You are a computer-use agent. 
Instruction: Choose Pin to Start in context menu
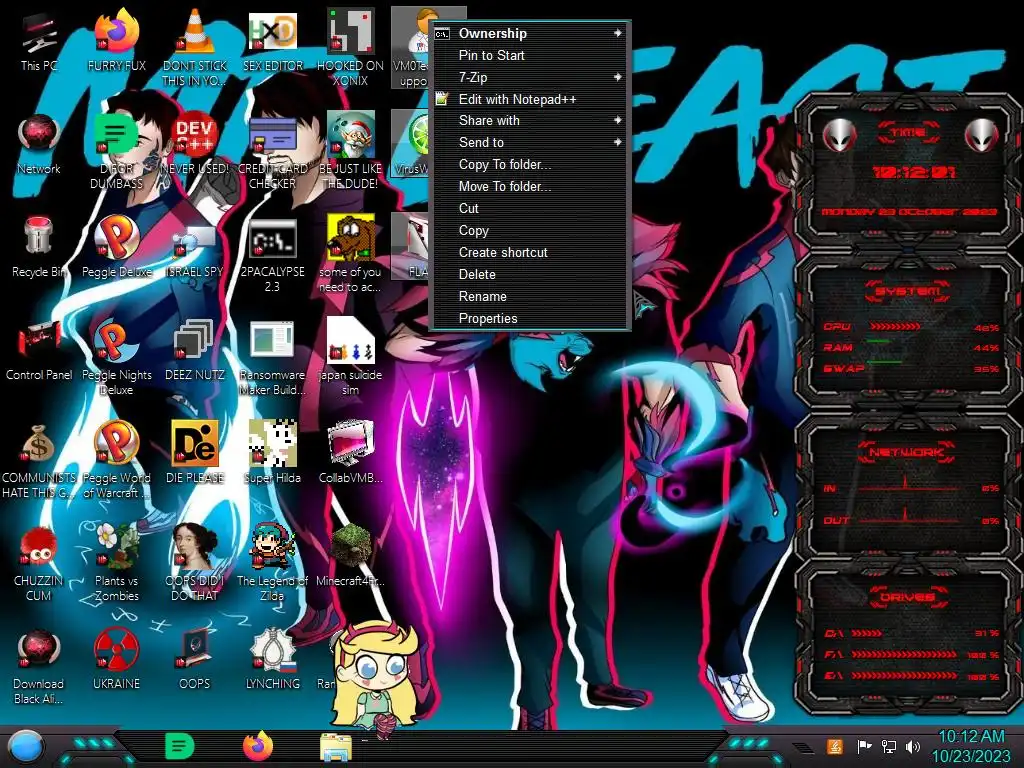pos(530,56)
